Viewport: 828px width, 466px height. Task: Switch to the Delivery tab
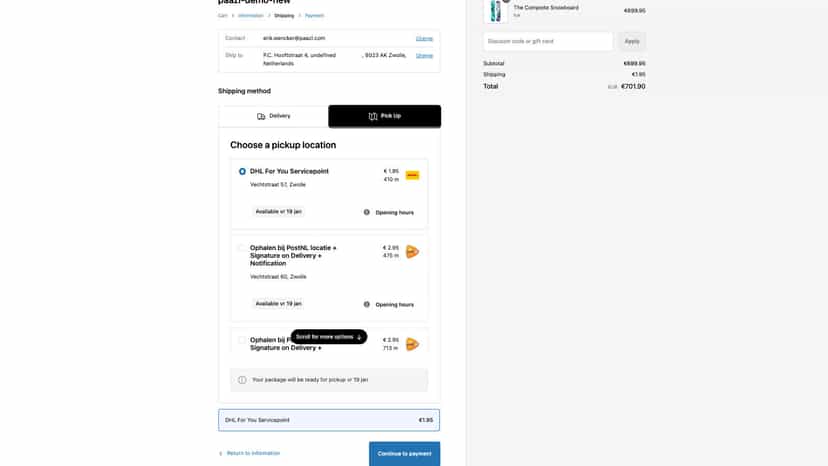point(274,116)
